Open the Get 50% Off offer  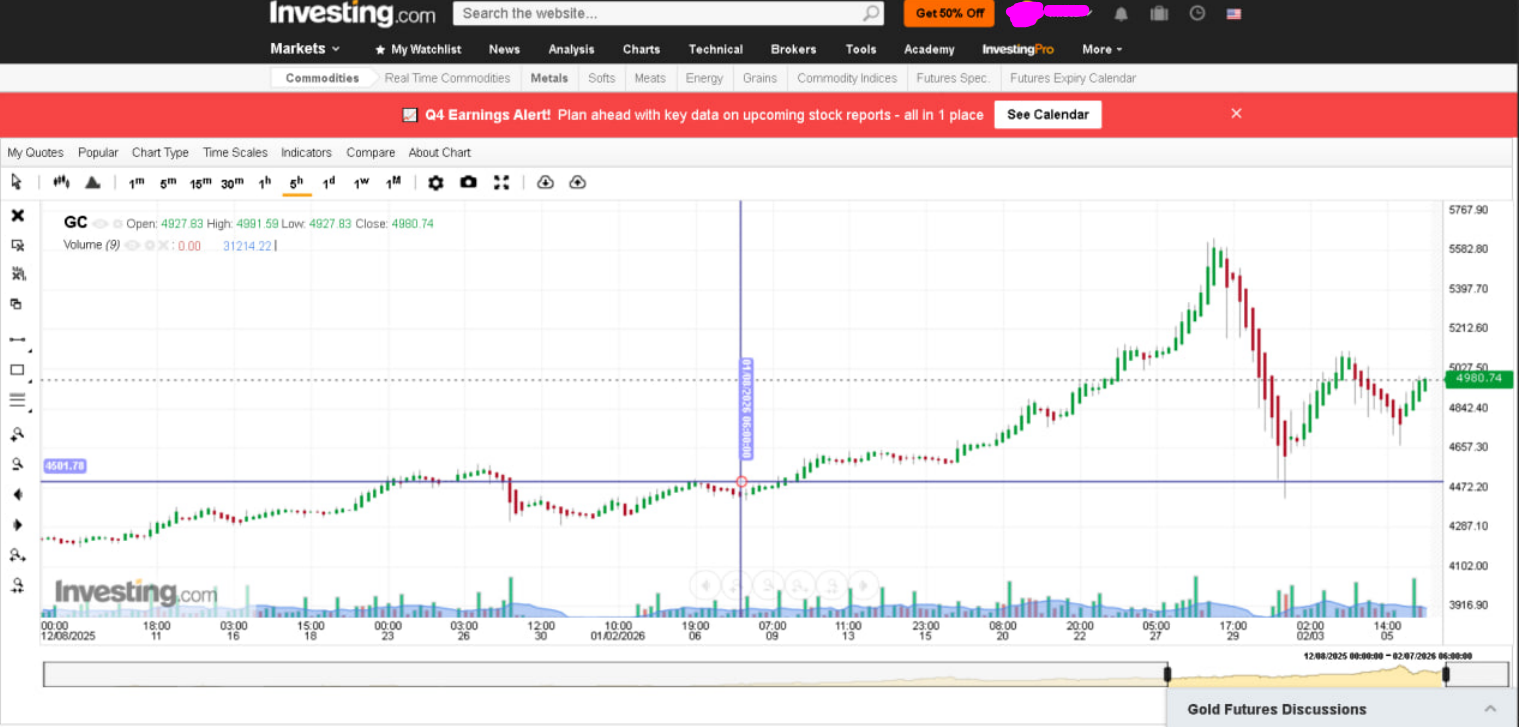tap(948, 13)
